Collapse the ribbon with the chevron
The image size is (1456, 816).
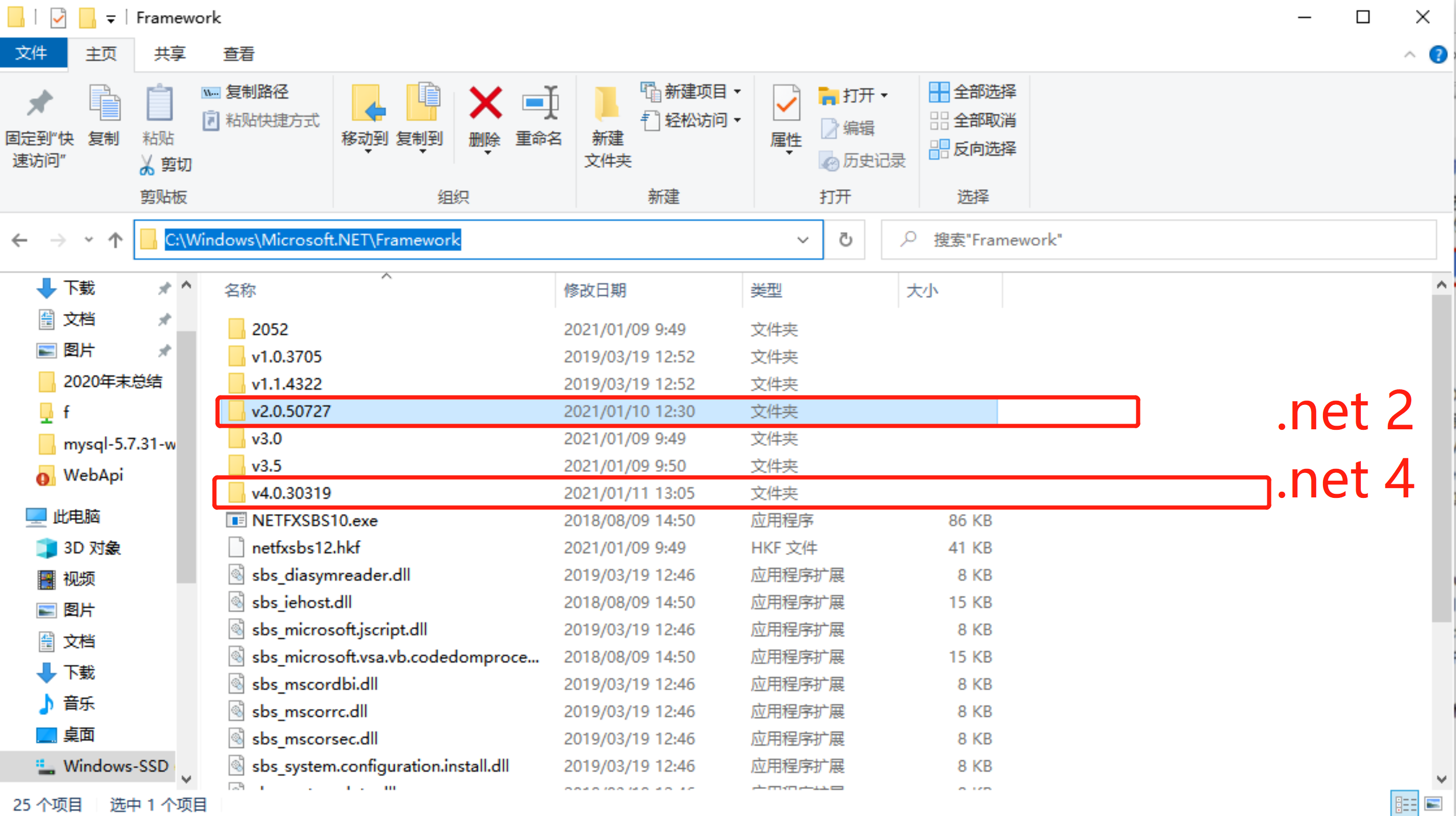click(x=1409, y=54)
